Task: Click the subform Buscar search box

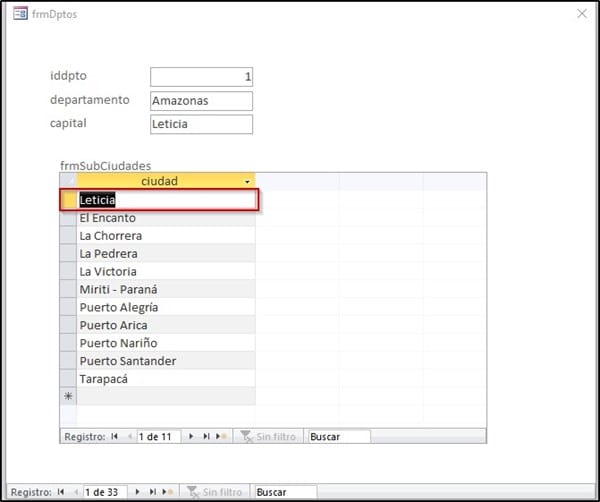Action: click(x=339, y=437)
